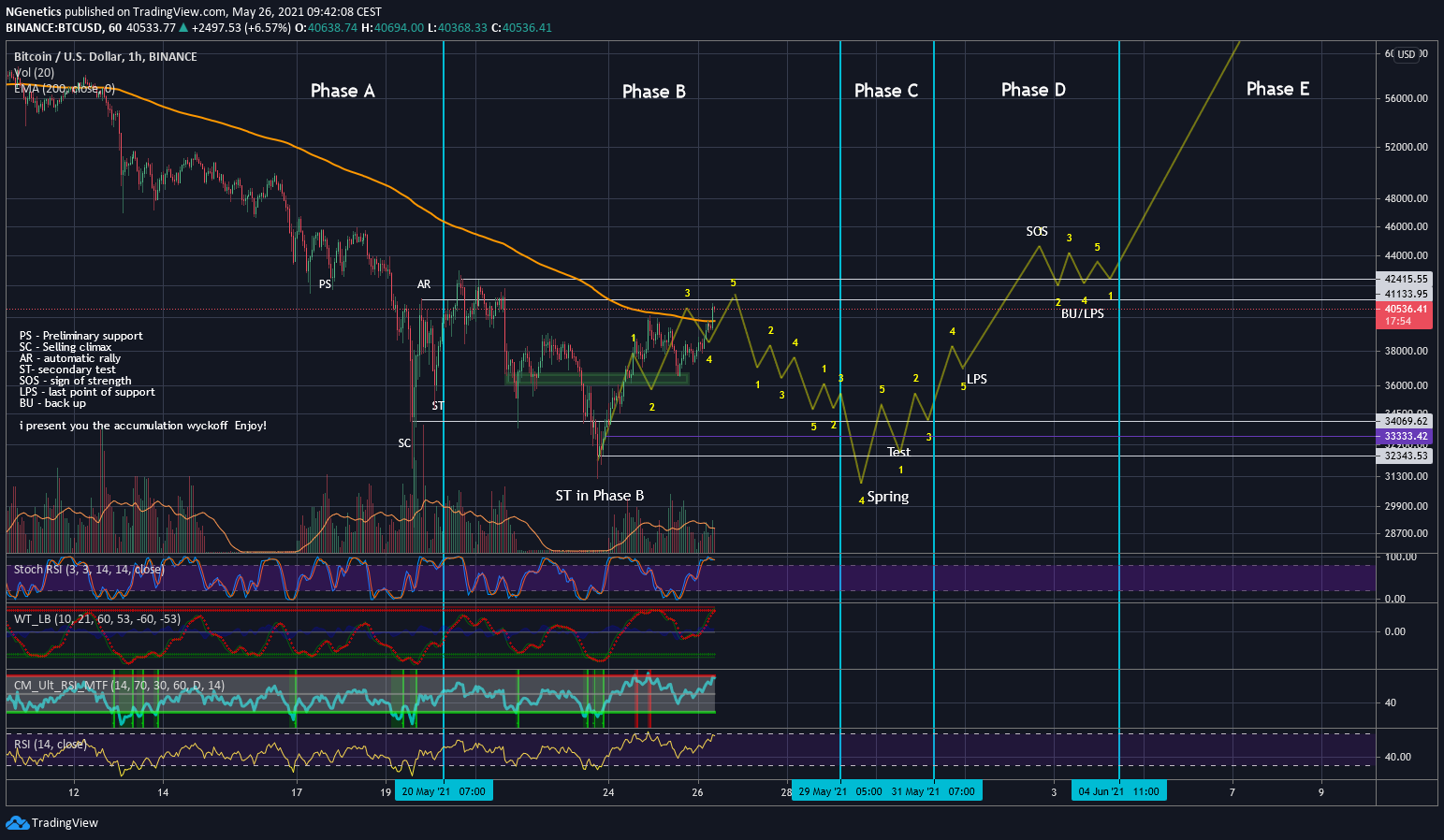Click the 31300.00 price axis value

[1407, 476]
